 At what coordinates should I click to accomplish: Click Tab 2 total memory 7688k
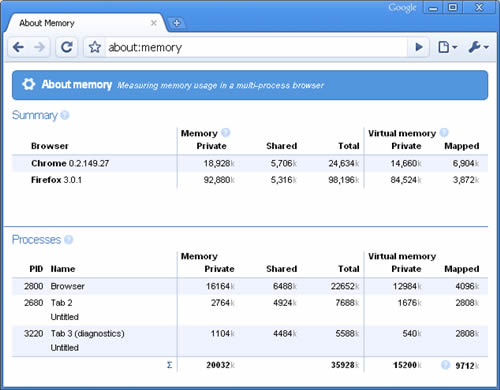tap(347, 303)
